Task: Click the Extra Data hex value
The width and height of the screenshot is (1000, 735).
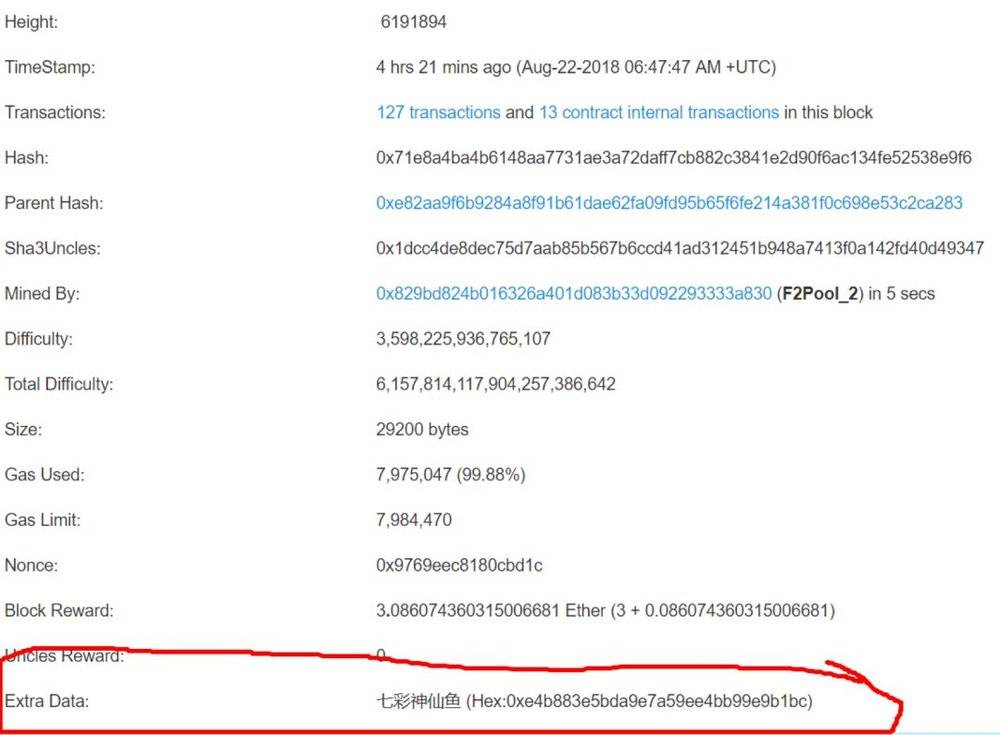Action: pos(640,701)
